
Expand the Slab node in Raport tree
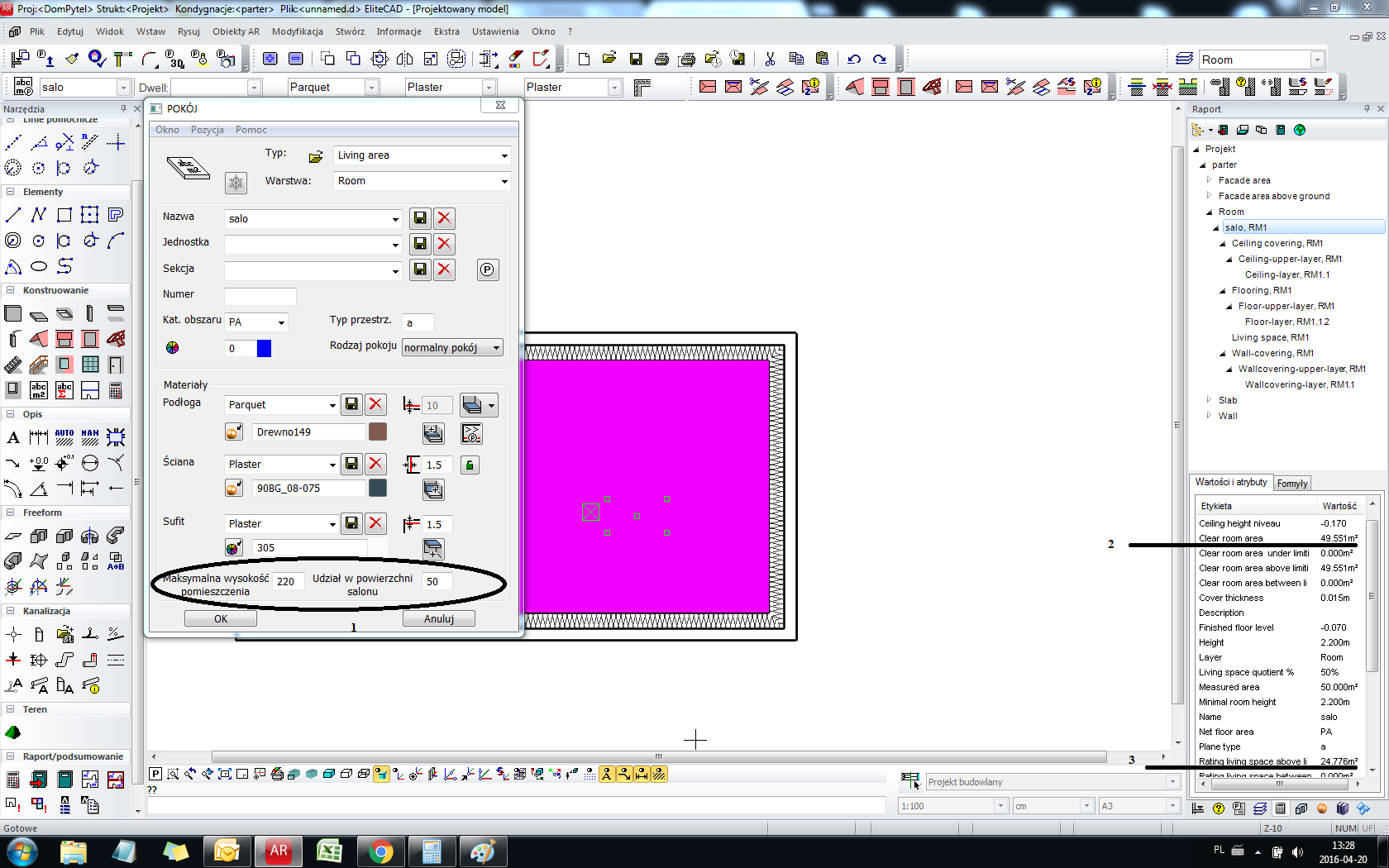tap(1209, 400)
